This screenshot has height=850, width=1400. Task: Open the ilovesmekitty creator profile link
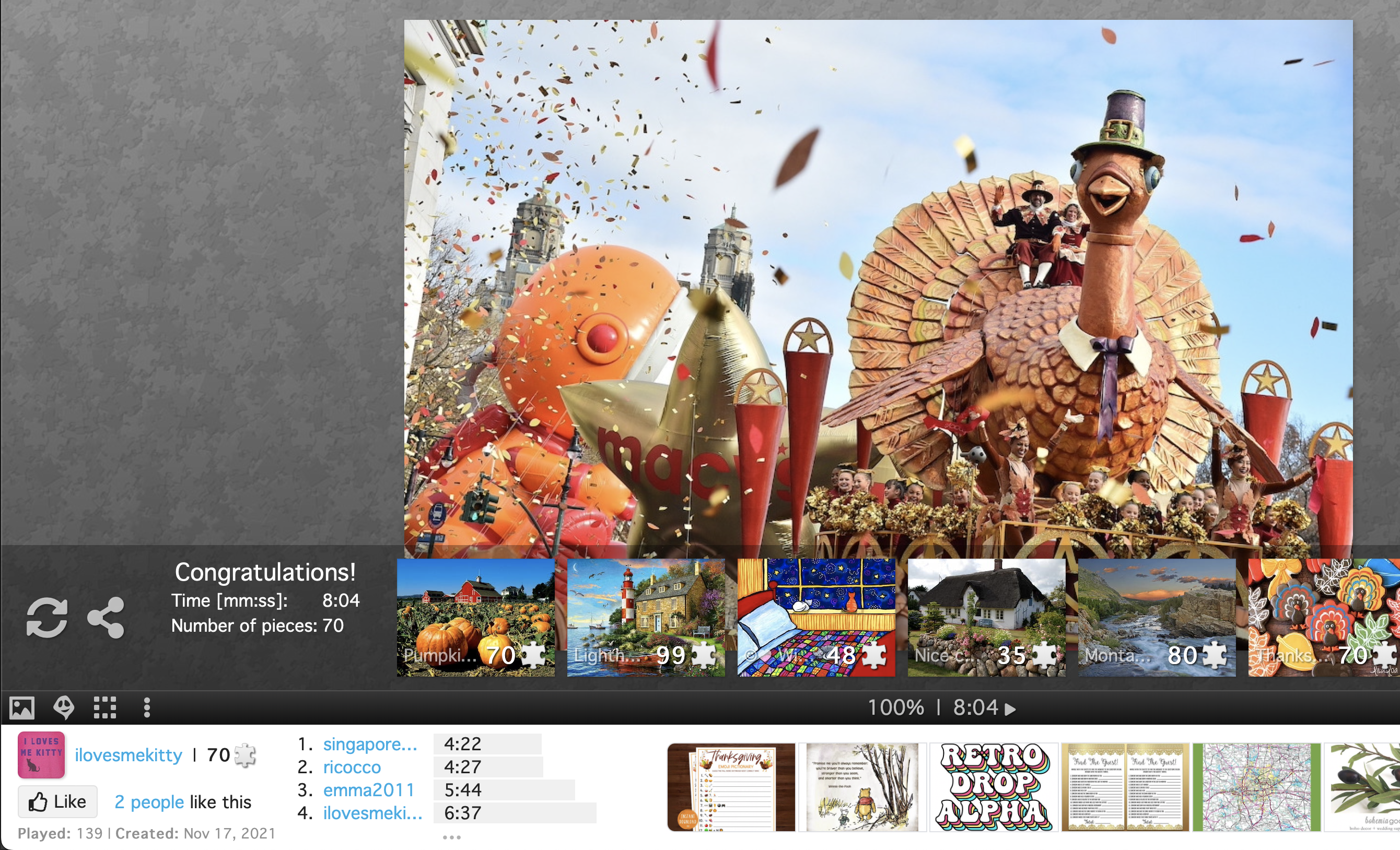click(129, 754)
